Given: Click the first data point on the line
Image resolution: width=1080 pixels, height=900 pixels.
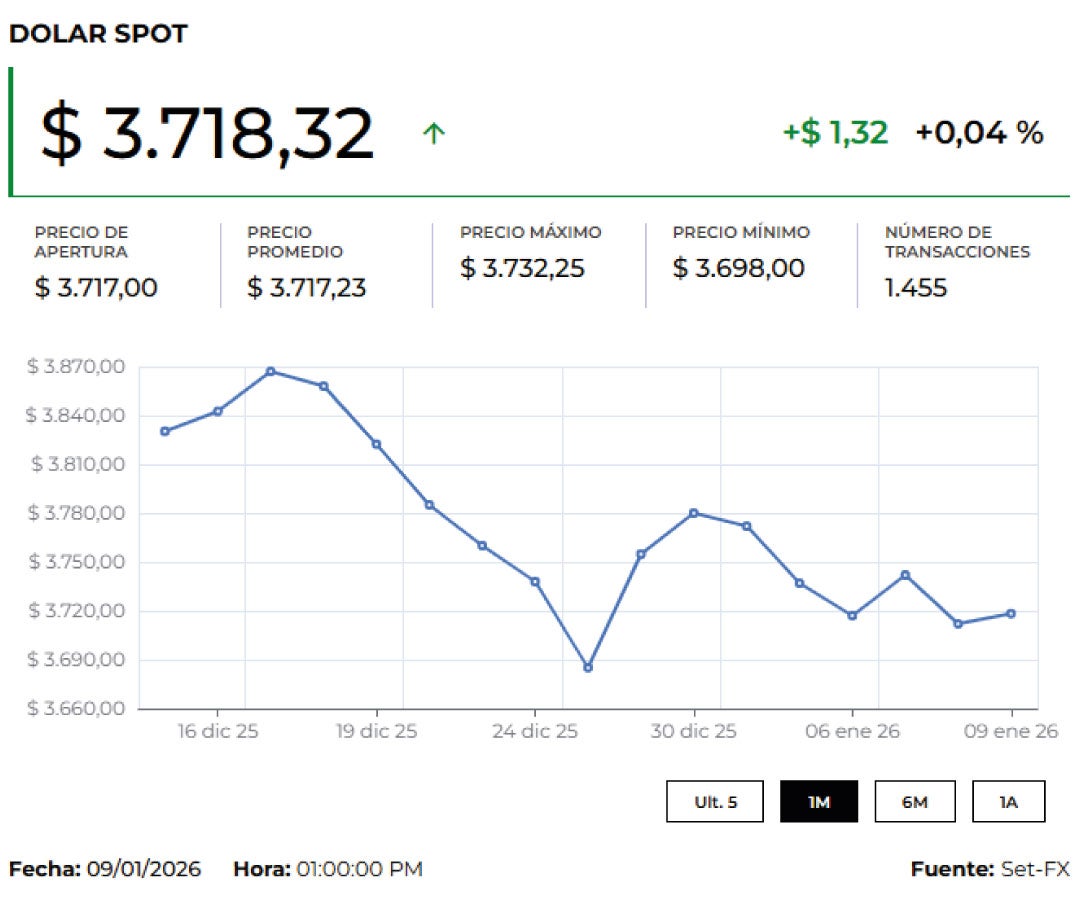Looking at the screenshot, I should click(165, 431).
